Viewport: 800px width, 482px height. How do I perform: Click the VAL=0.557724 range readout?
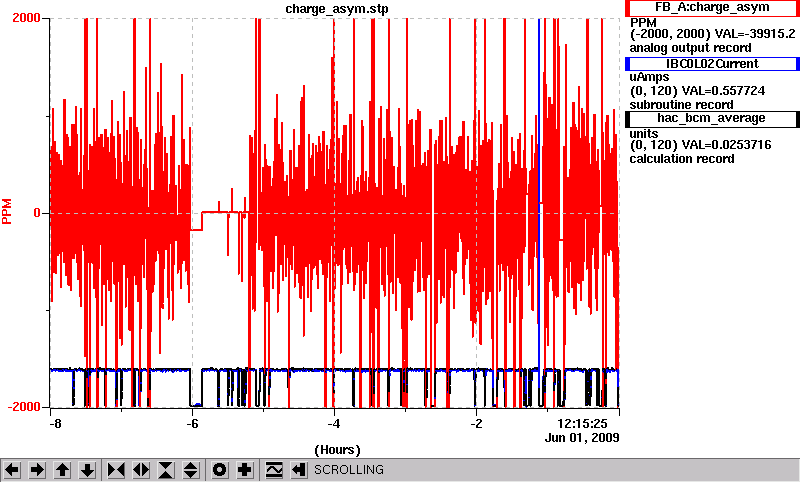pos(723,91)
